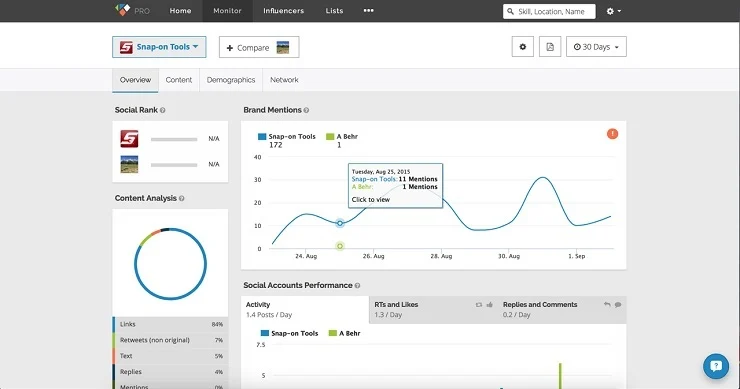The width and height of the screenshot is (740, 389).
Task: Switch to the Network tab
Action: click(x=284, y=80)
